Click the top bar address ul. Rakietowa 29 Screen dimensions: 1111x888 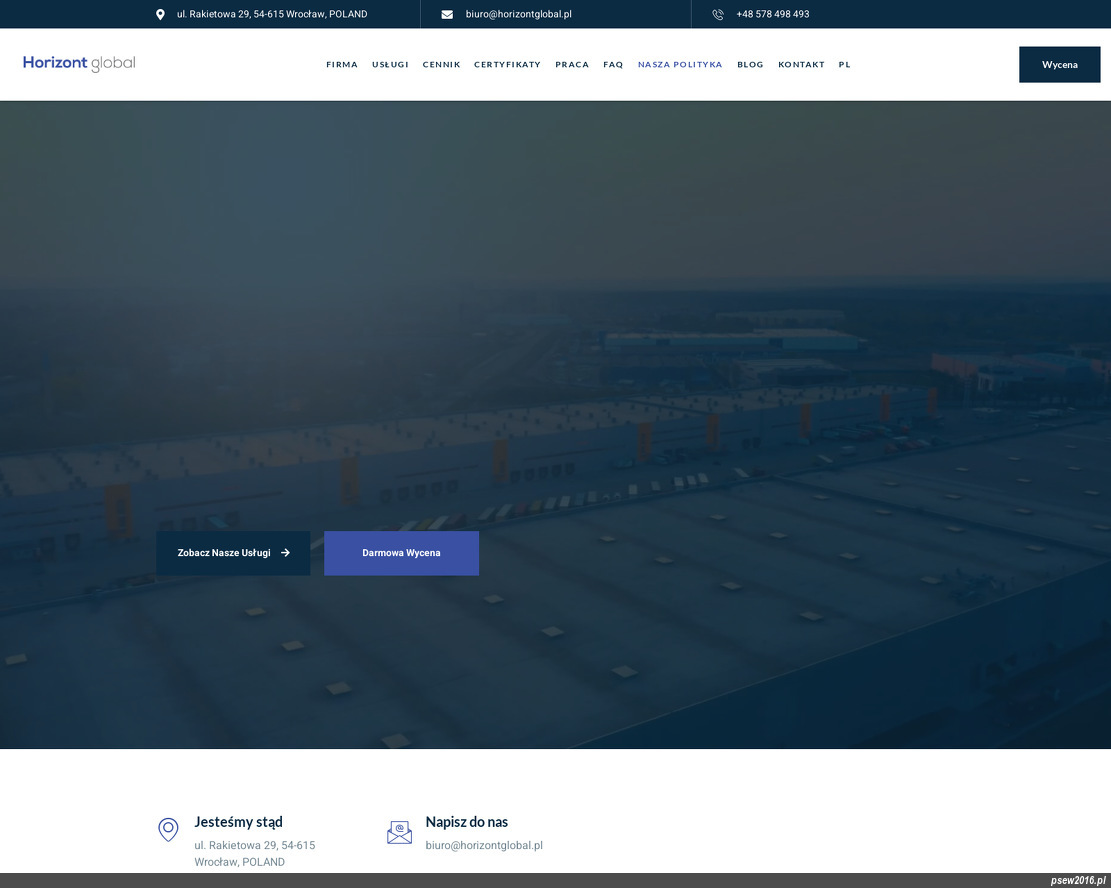(x=272, y=14)
